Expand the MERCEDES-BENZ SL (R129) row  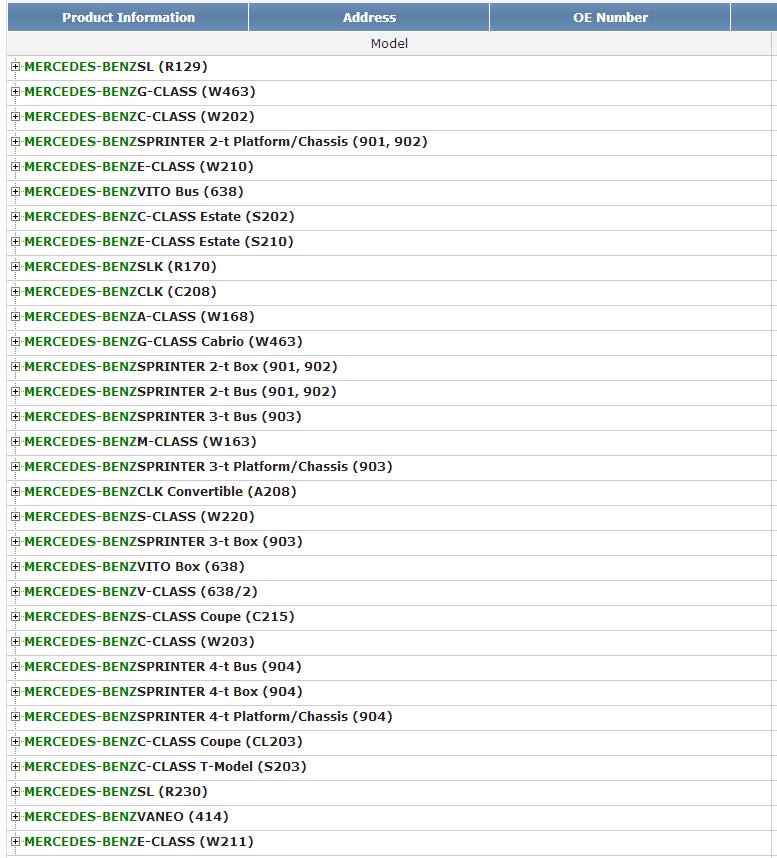point(15,67)
